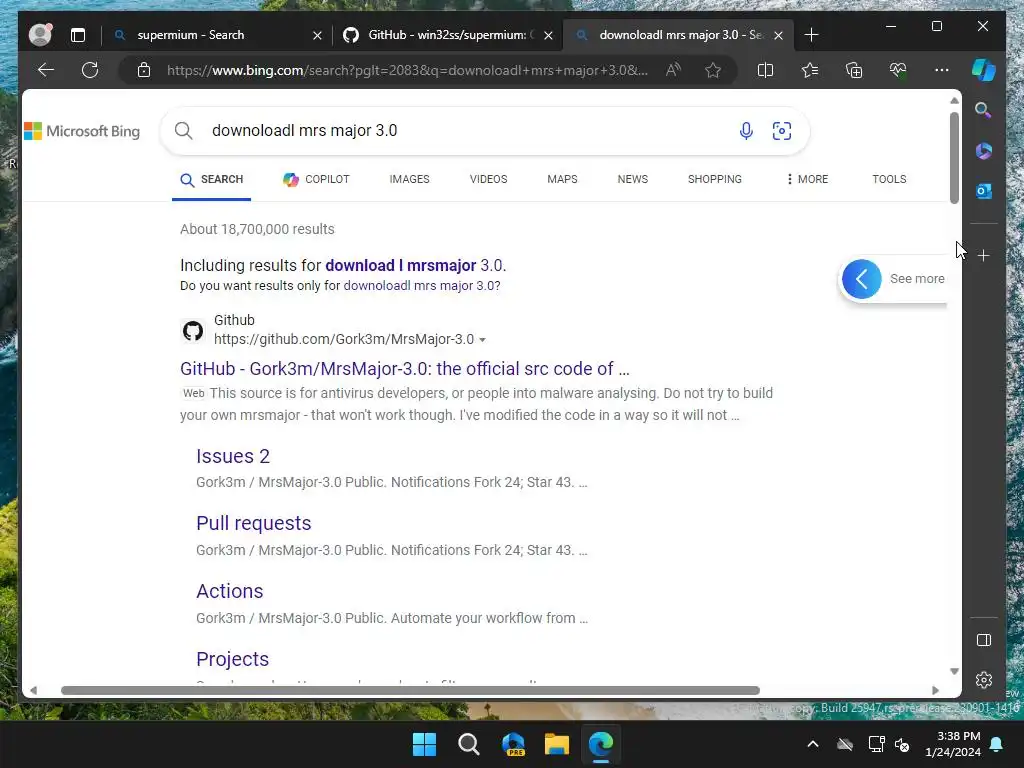Open Browser essentials heart icon
Viewport: 1024px width, 768px height.
pyautogui.click(x=898, y=70)
